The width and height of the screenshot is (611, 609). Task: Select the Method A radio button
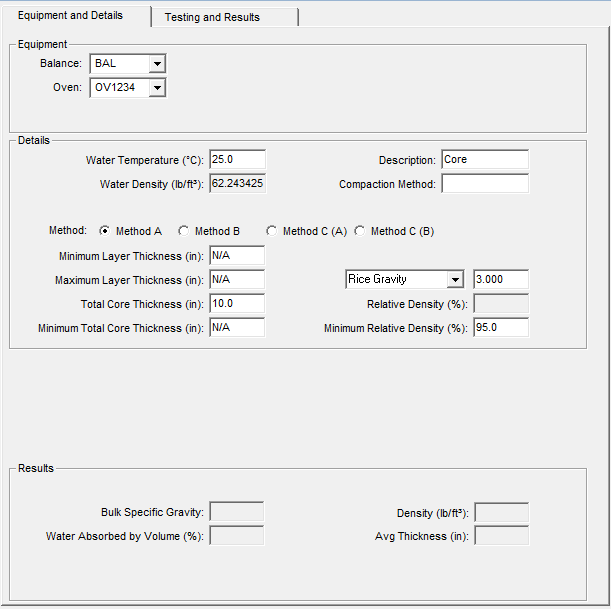106,231
